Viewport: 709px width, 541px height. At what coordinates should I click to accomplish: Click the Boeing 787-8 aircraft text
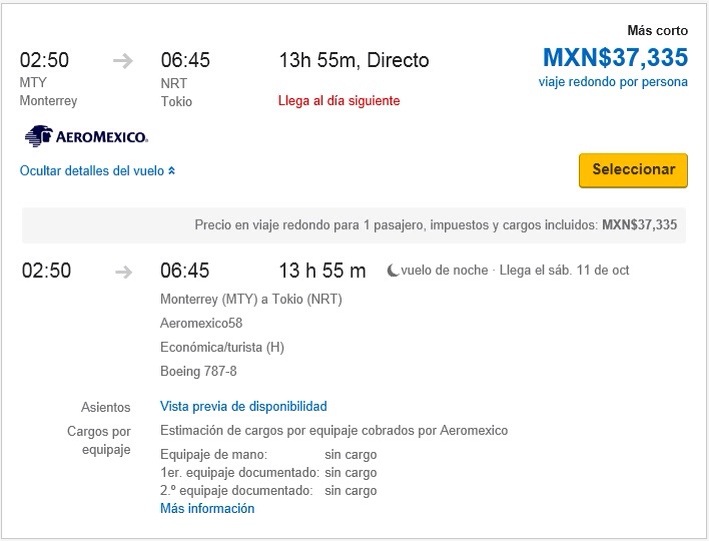[198, 371]
